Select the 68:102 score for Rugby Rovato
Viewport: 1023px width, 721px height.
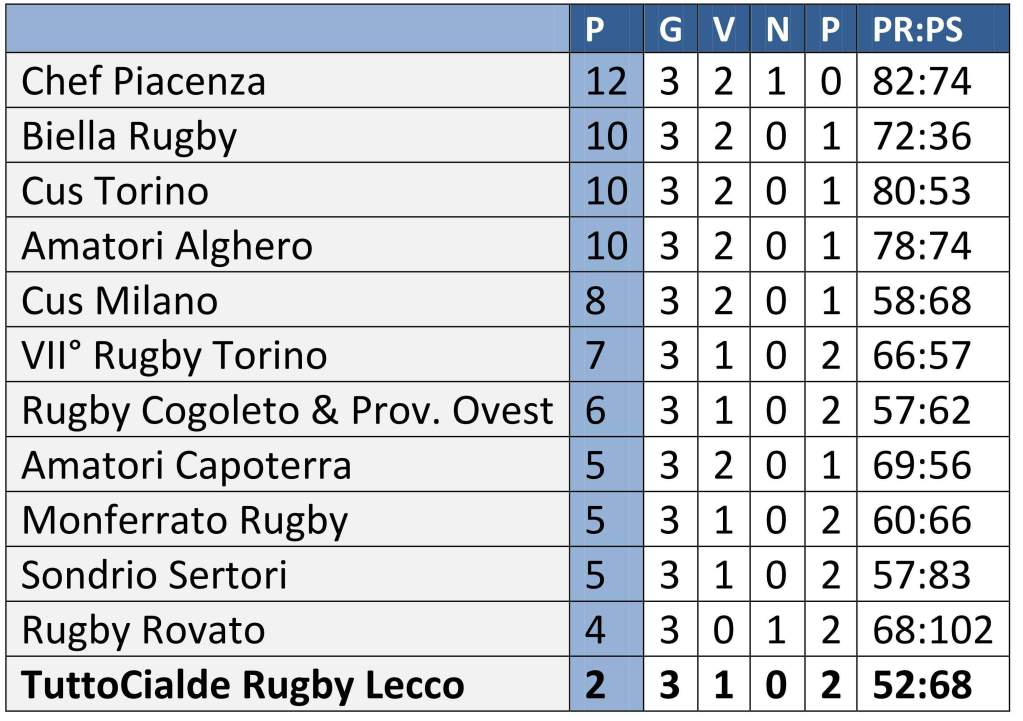click(932, 631)
